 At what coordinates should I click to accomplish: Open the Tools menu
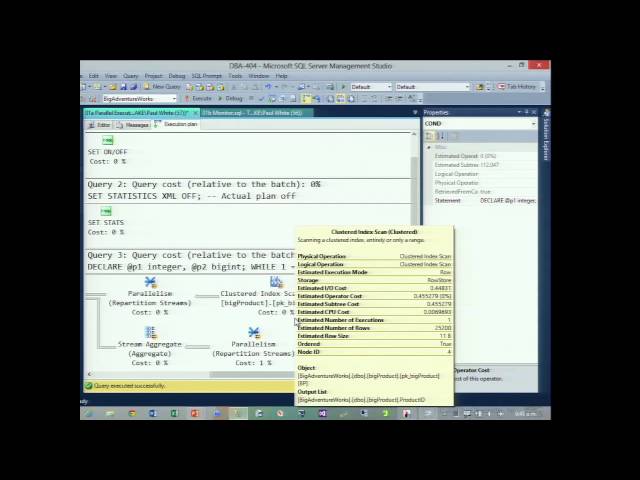235,76
